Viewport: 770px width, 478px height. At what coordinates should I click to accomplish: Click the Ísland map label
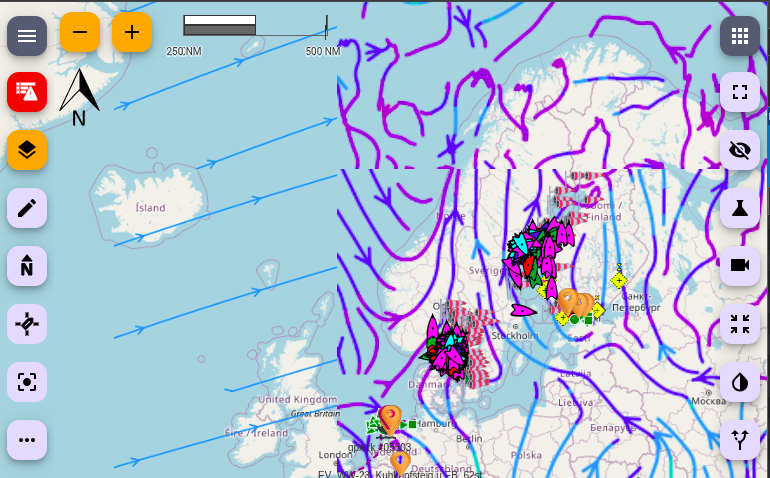[150, 208]
